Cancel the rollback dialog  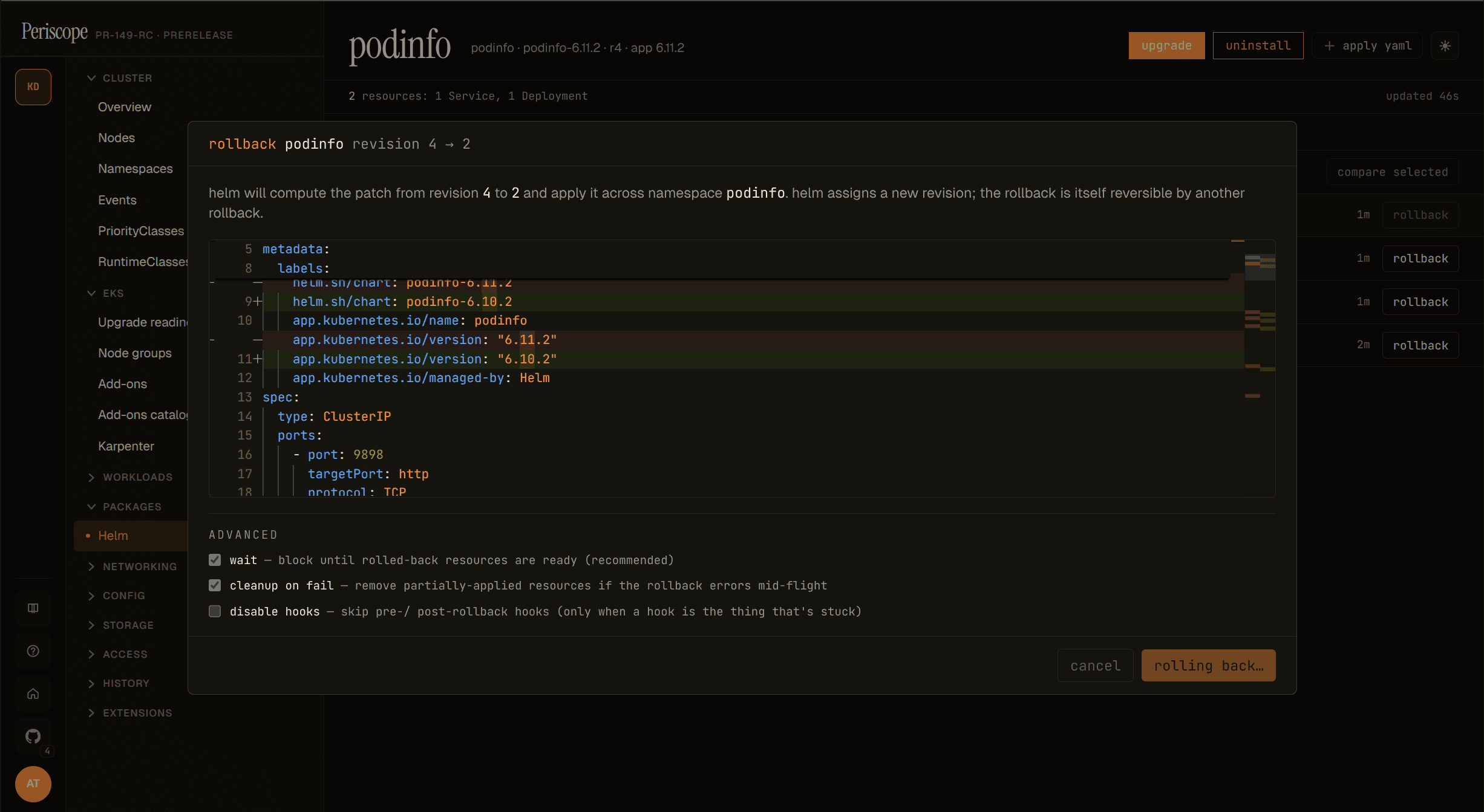pyautogui.click(x=1095, y=666)
